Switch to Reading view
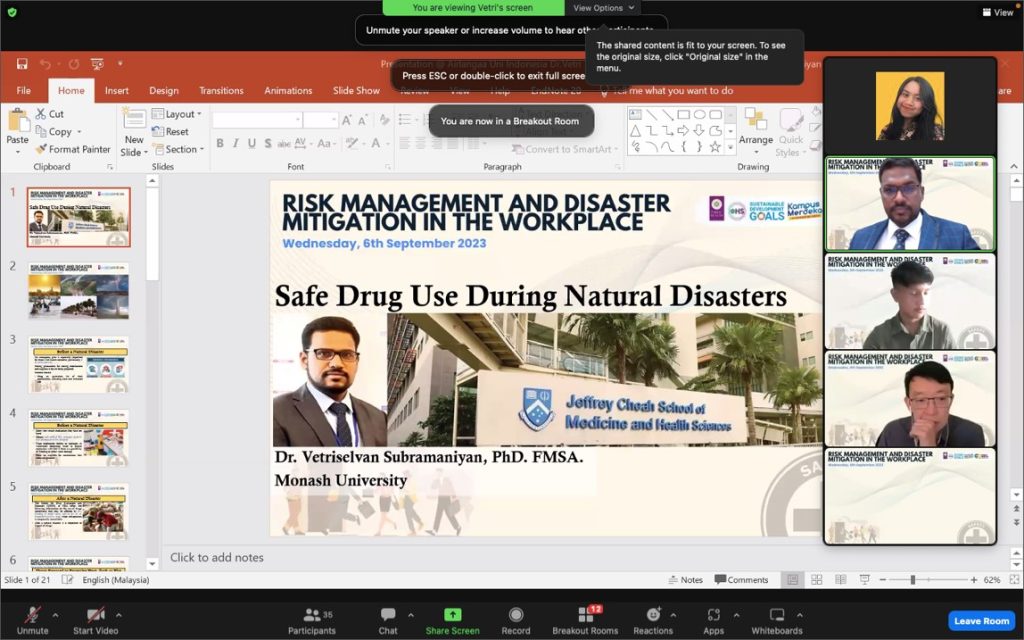The width and height of the screenshot is (1024, 640). coord(840,579)
